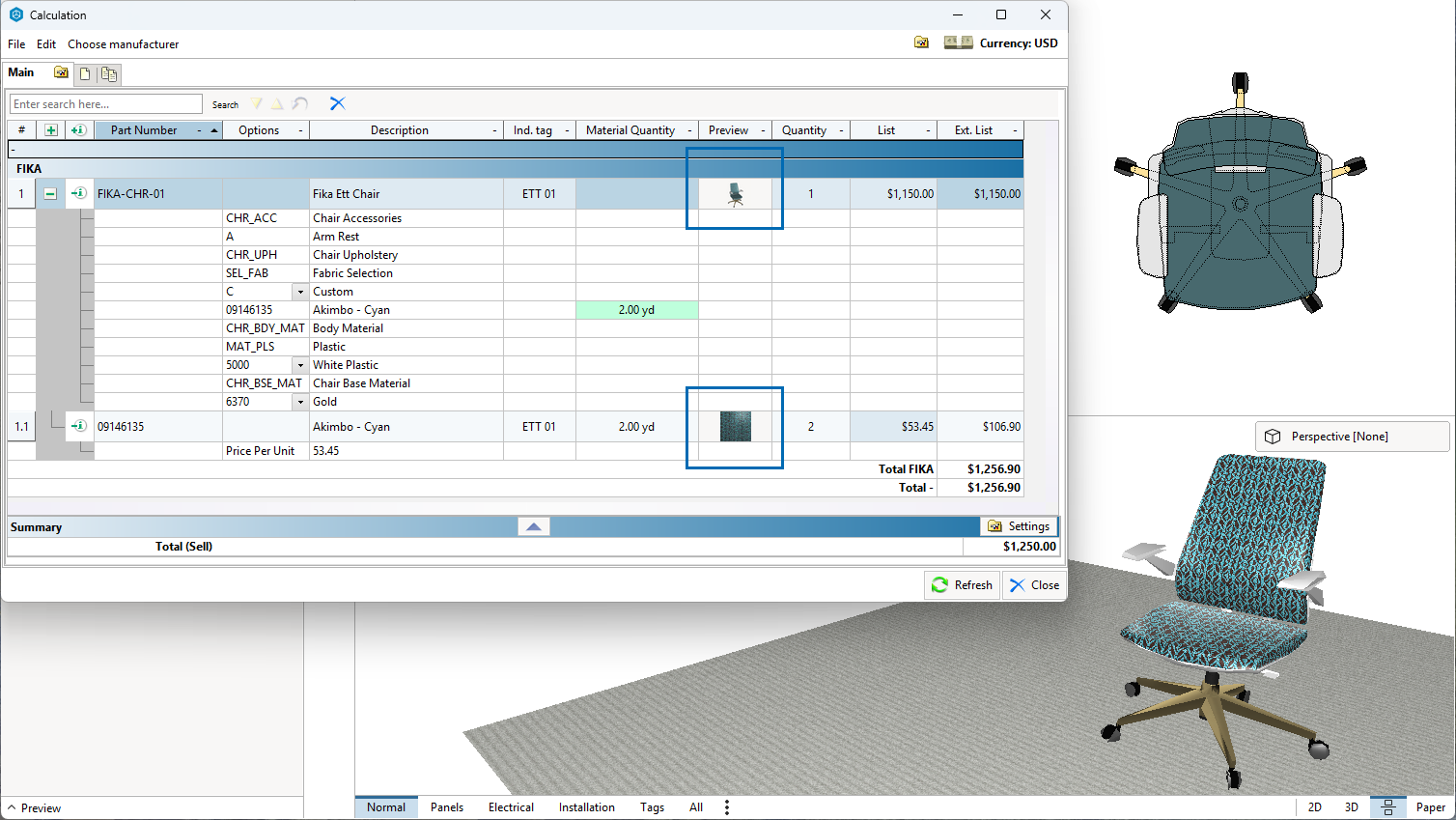Screen dimensions: 1456x820
Task: Open the Edit menu
Action: coord(46,44)
